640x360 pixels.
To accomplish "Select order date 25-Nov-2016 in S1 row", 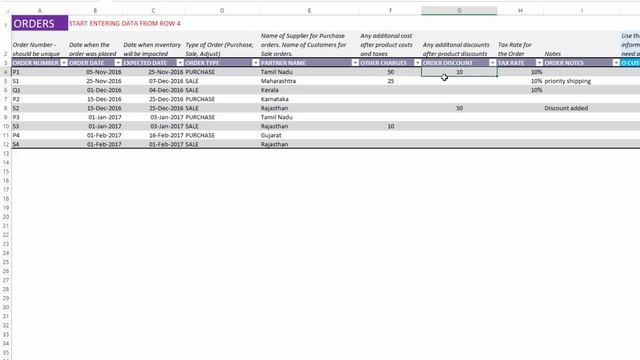I will point(95,81).
